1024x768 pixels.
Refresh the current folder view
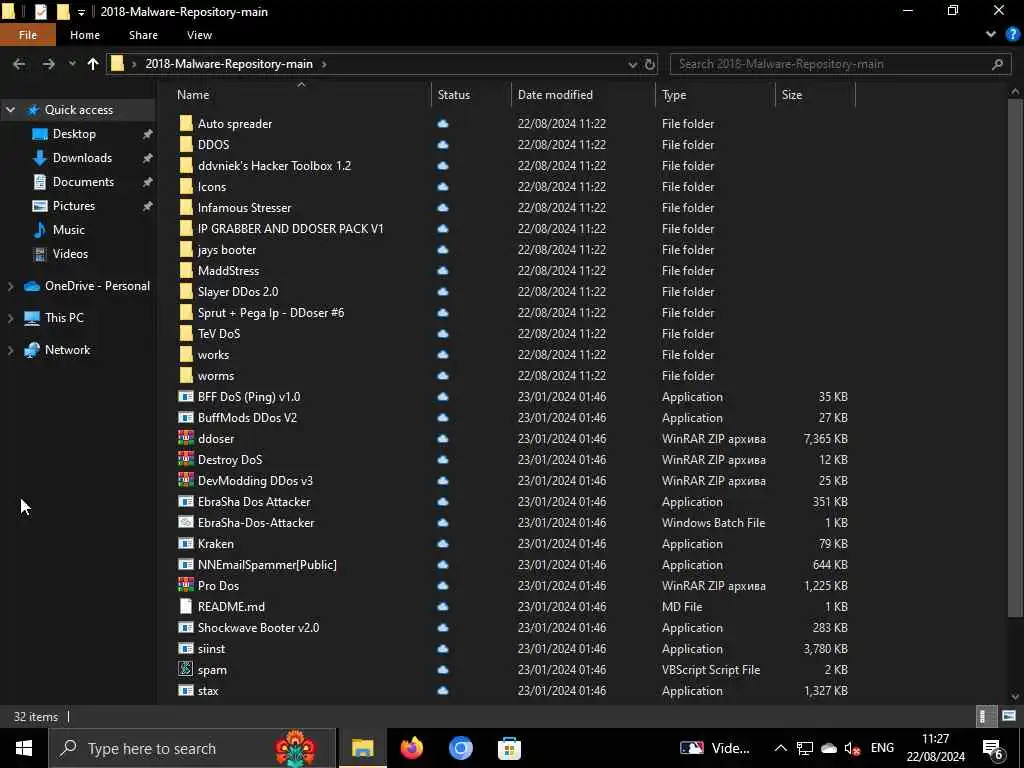tap(650, 64)
